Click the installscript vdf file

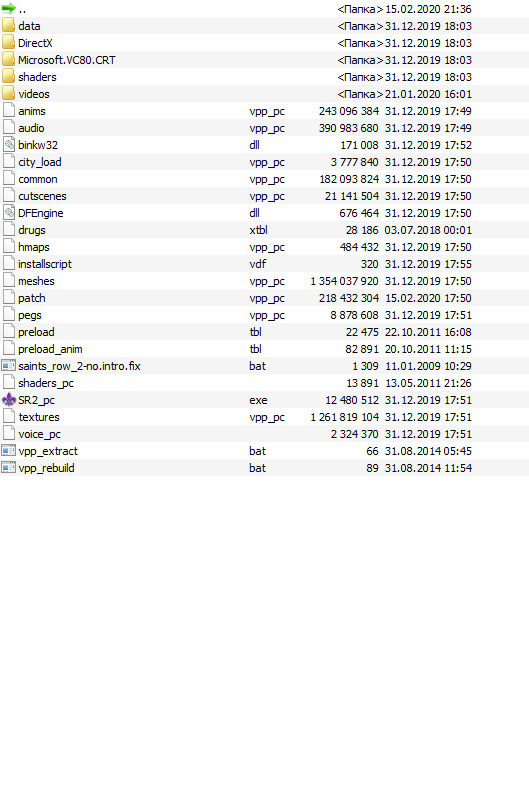click(x=264, y=264)
